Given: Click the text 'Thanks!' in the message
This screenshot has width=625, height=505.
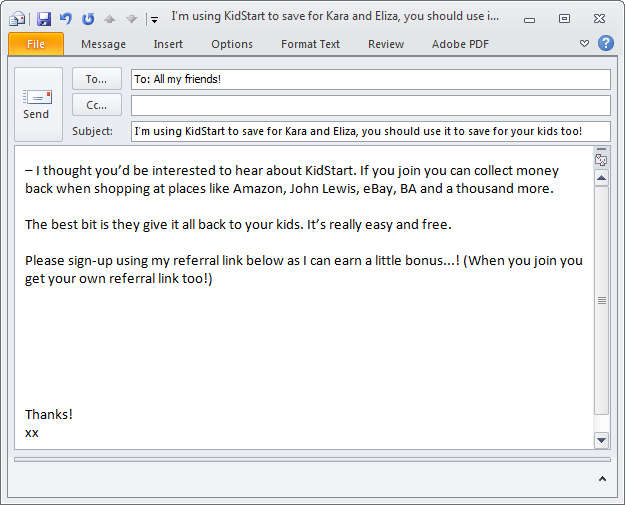Looking at the screenshot, I should pyautogui.click(x=49, y=415).
